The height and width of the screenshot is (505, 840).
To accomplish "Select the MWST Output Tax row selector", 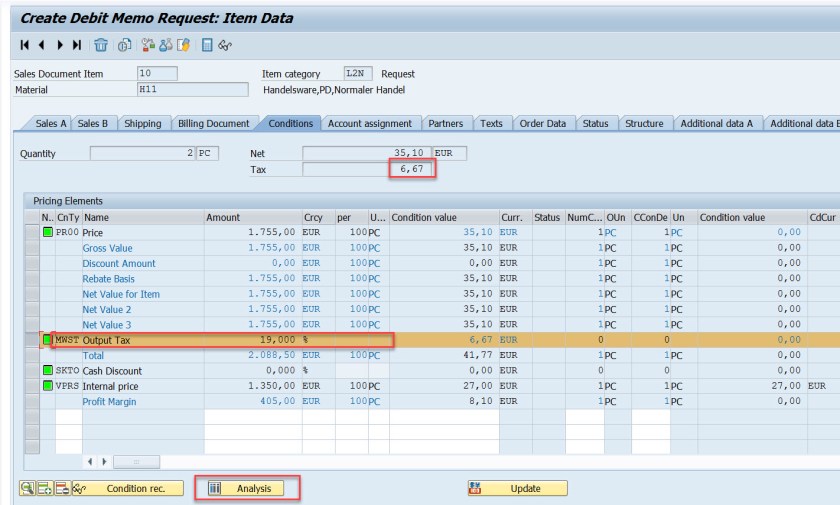I will 32,340.
